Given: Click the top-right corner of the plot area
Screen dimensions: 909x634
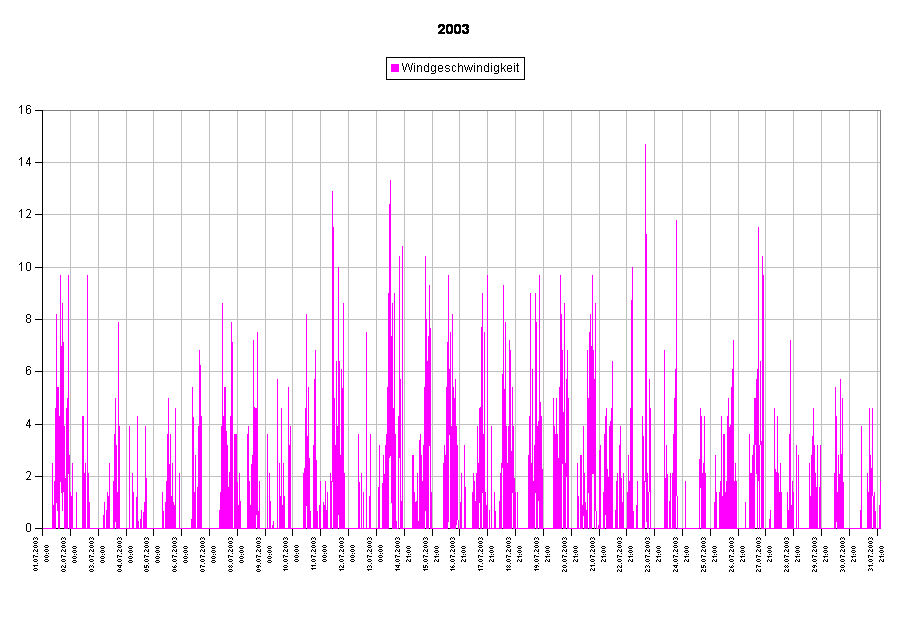Looking at the screenshot, I should point(879,111).
